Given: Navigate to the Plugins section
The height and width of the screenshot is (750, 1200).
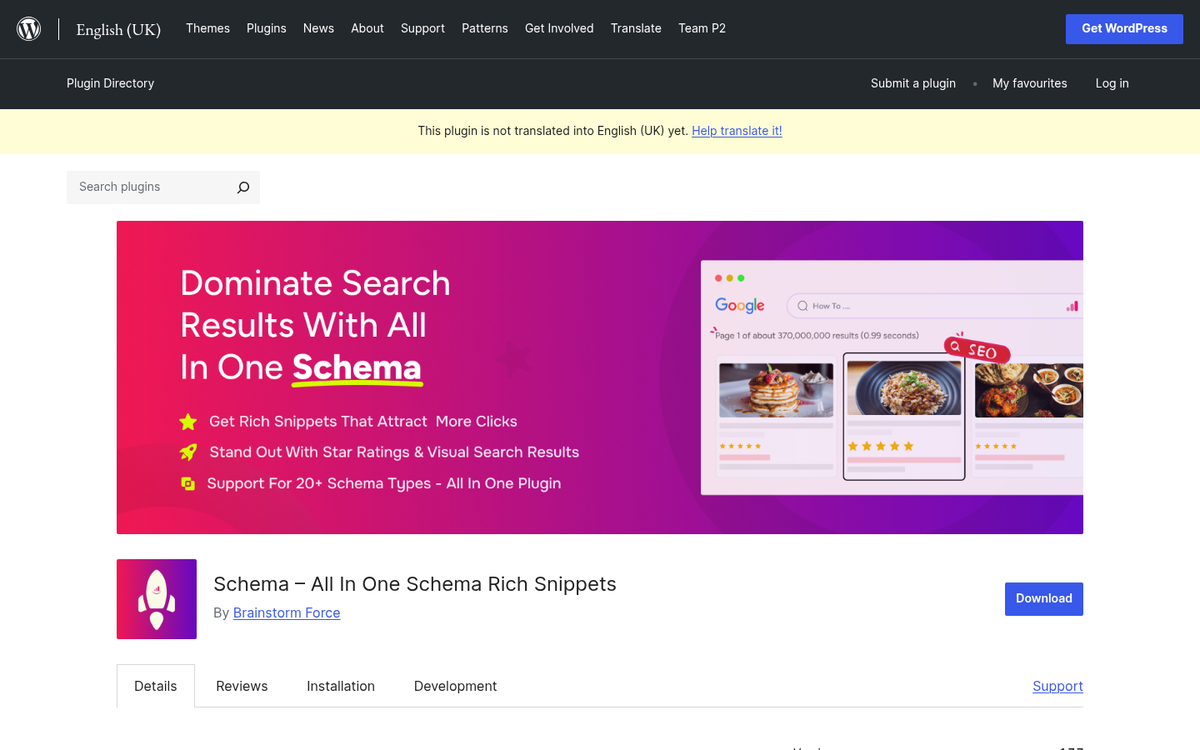Looking at the screenshot, I should tap(266, 28).
